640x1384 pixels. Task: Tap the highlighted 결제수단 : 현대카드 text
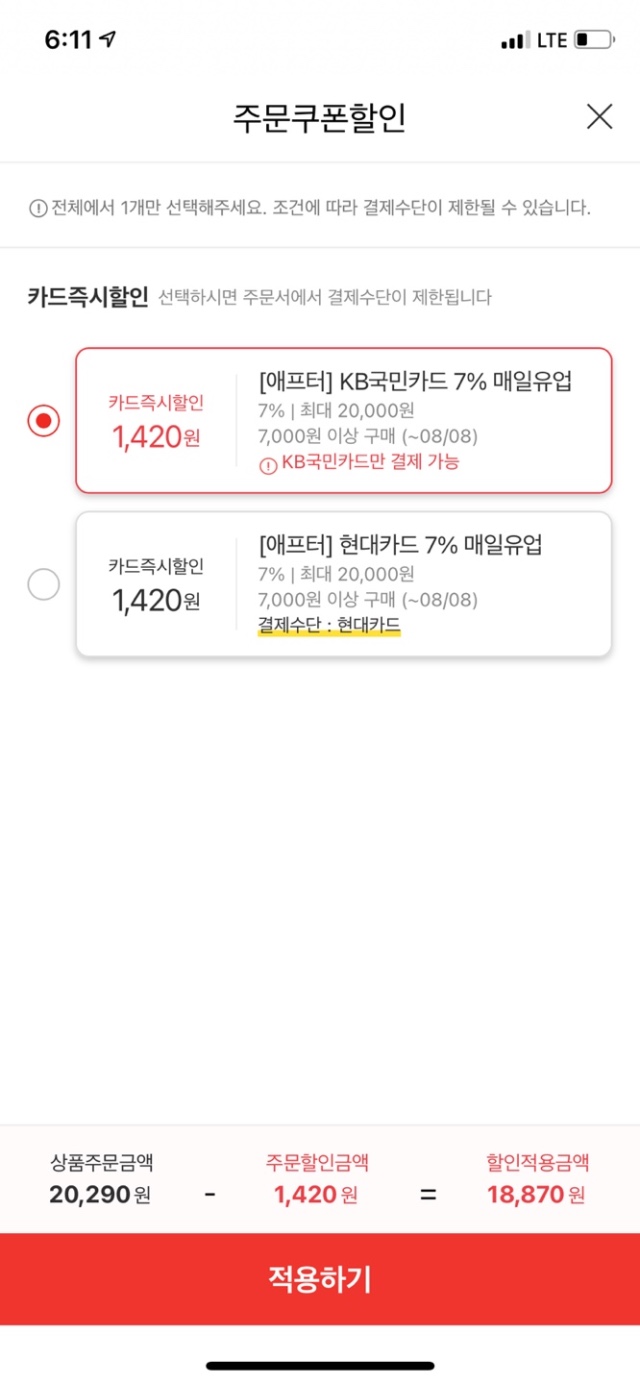pos(329,626)
